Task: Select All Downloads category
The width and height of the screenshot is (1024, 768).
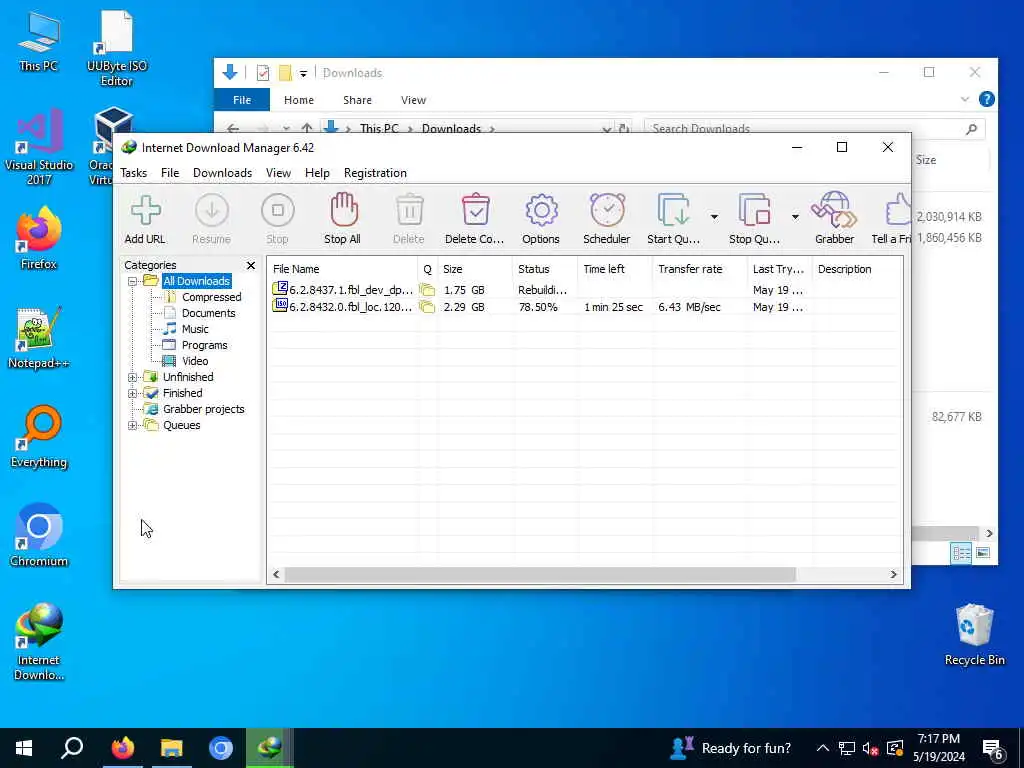Action: pyautogui.click(x=197, y=281)
